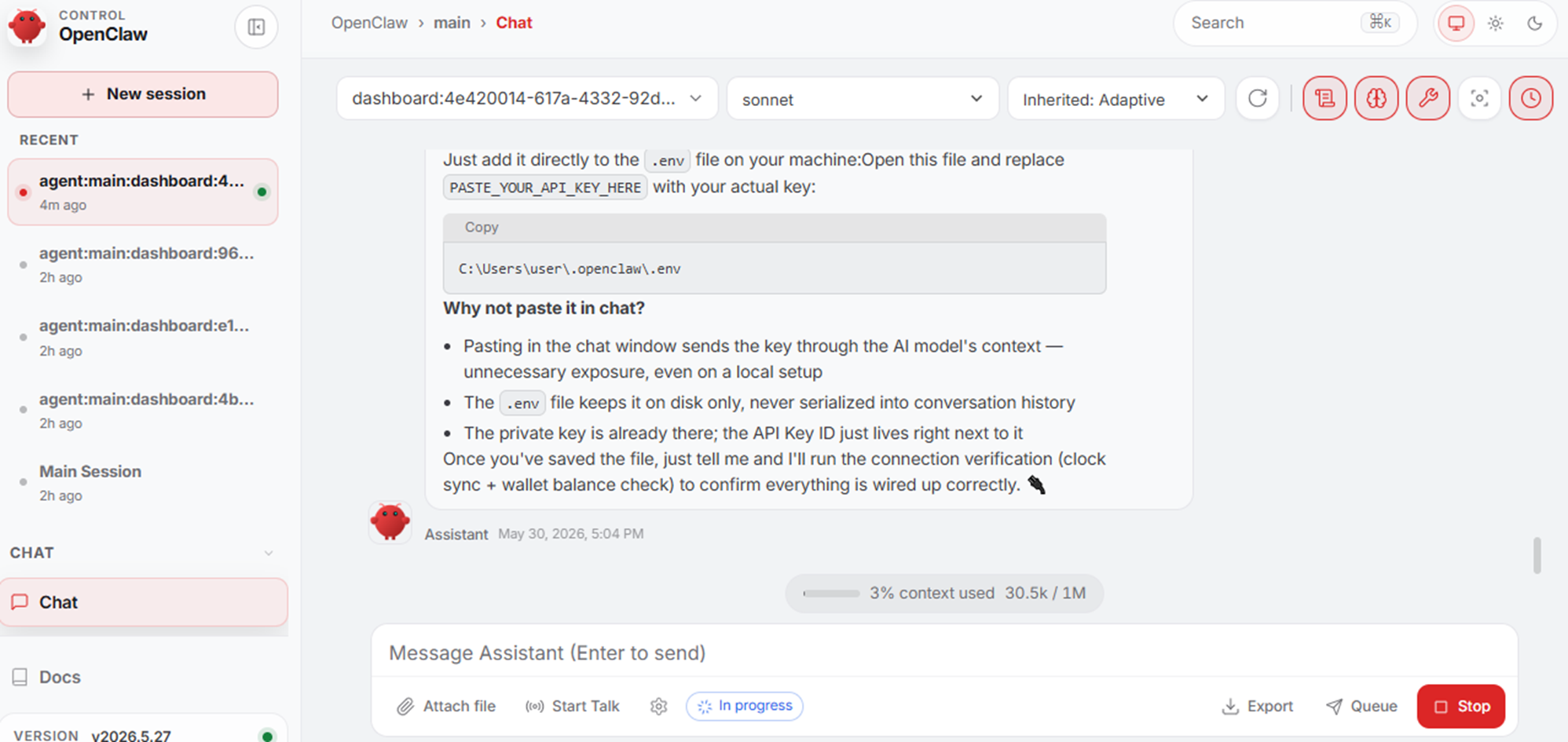Screen dimensions: 1568x742
Task: Click the OpenClaw breadcrumb link
Action: pyautogui.click(x=369, y=23)
